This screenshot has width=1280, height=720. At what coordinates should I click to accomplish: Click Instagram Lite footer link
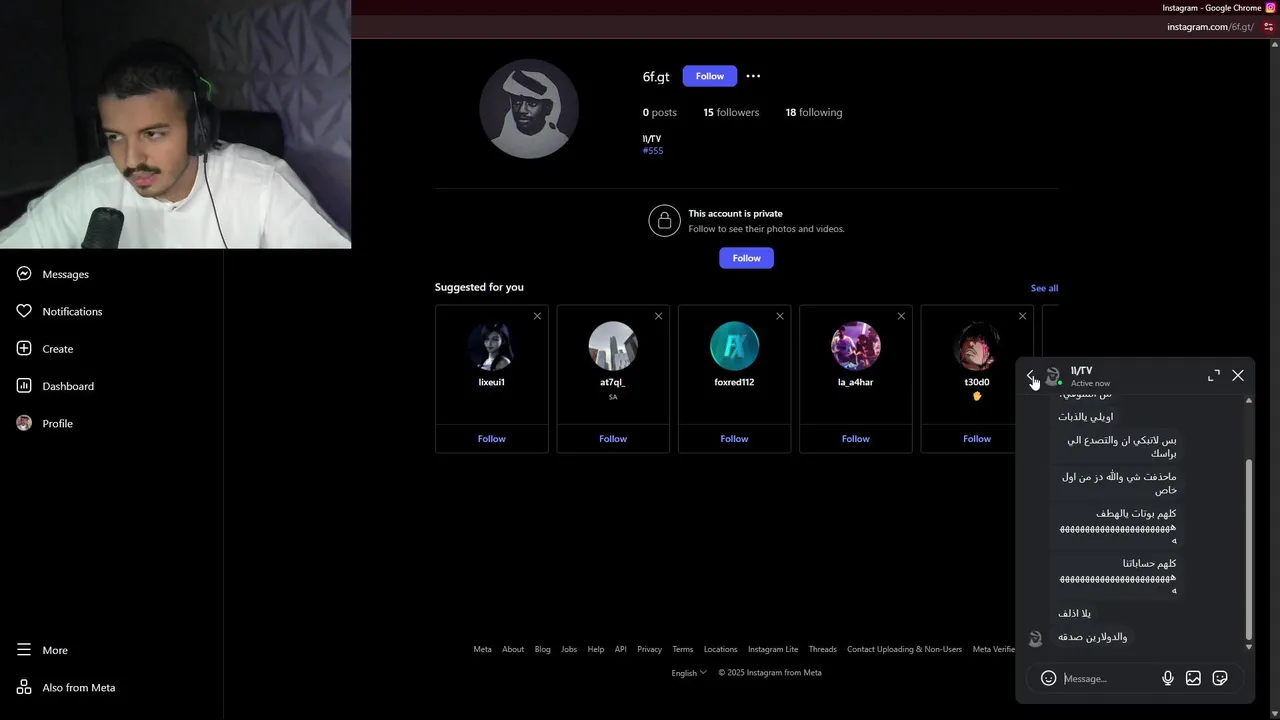tap(773, 649)
